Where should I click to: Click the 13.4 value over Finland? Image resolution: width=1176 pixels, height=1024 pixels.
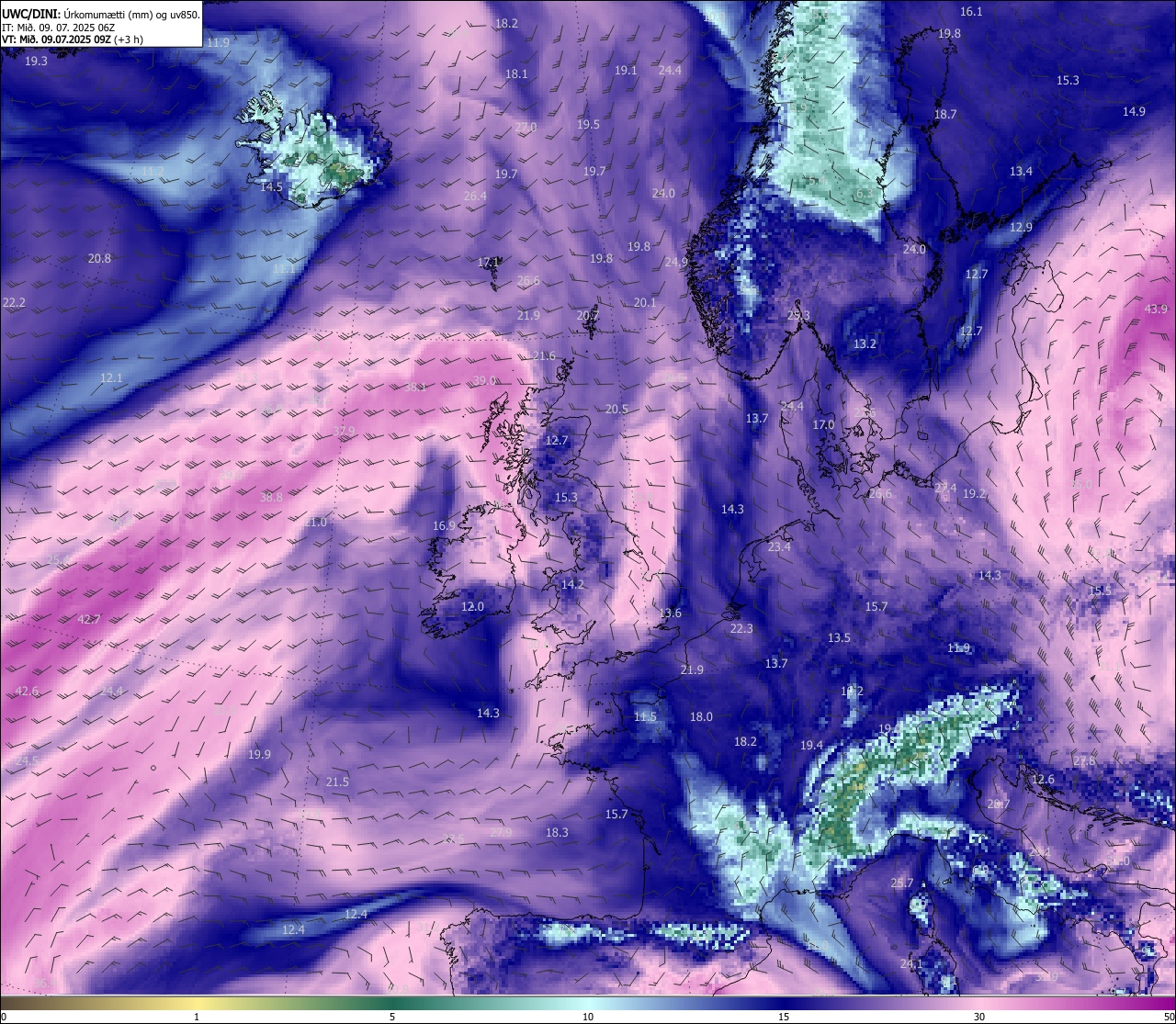tap(1021, 172)
